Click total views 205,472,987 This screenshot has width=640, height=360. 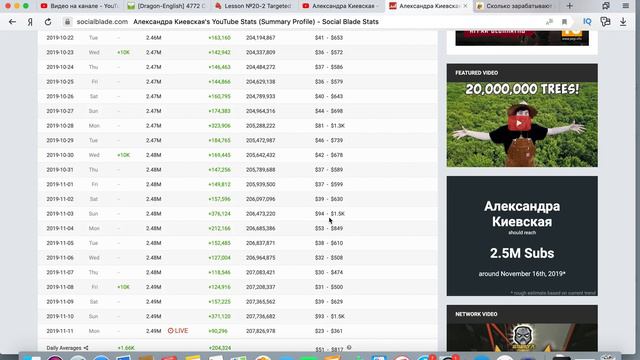coord(260,140)
